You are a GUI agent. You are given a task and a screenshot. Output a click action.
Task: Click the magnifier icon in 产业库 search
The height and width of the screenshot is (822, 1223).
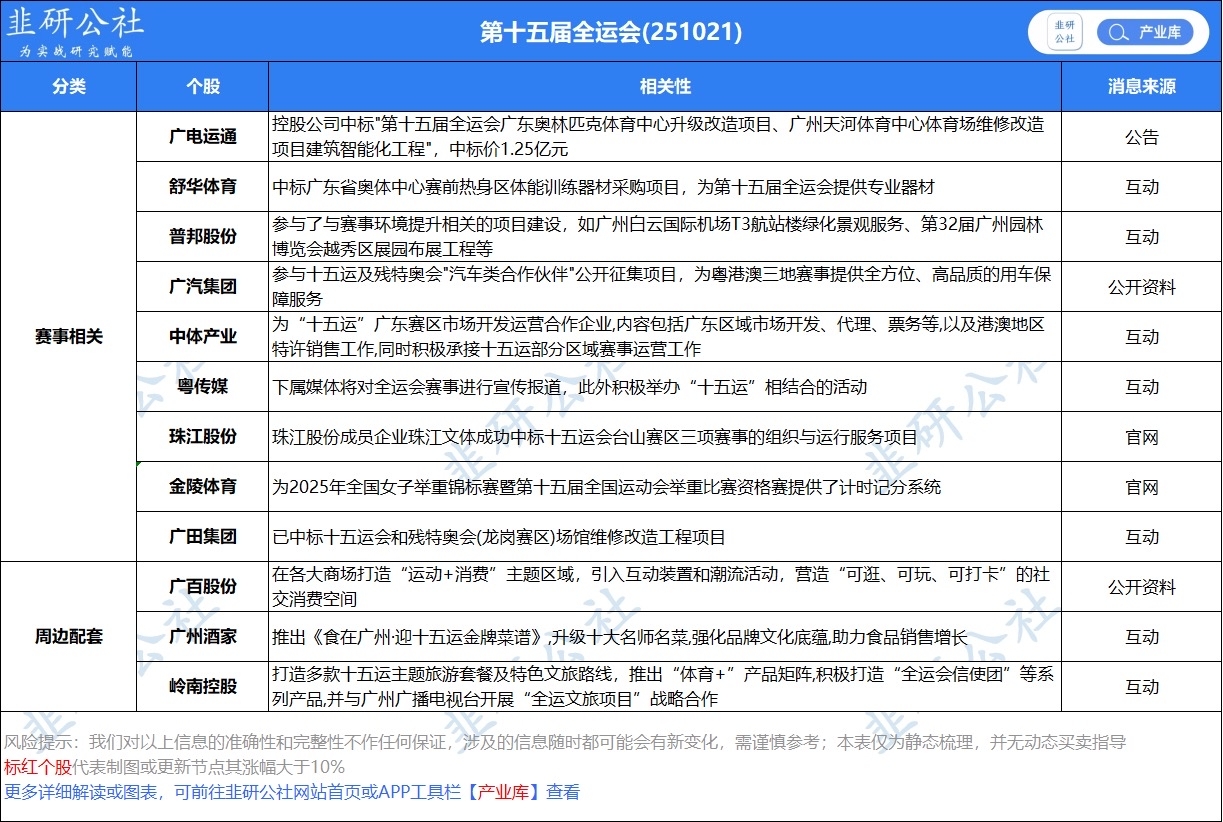click(1116, 33)
